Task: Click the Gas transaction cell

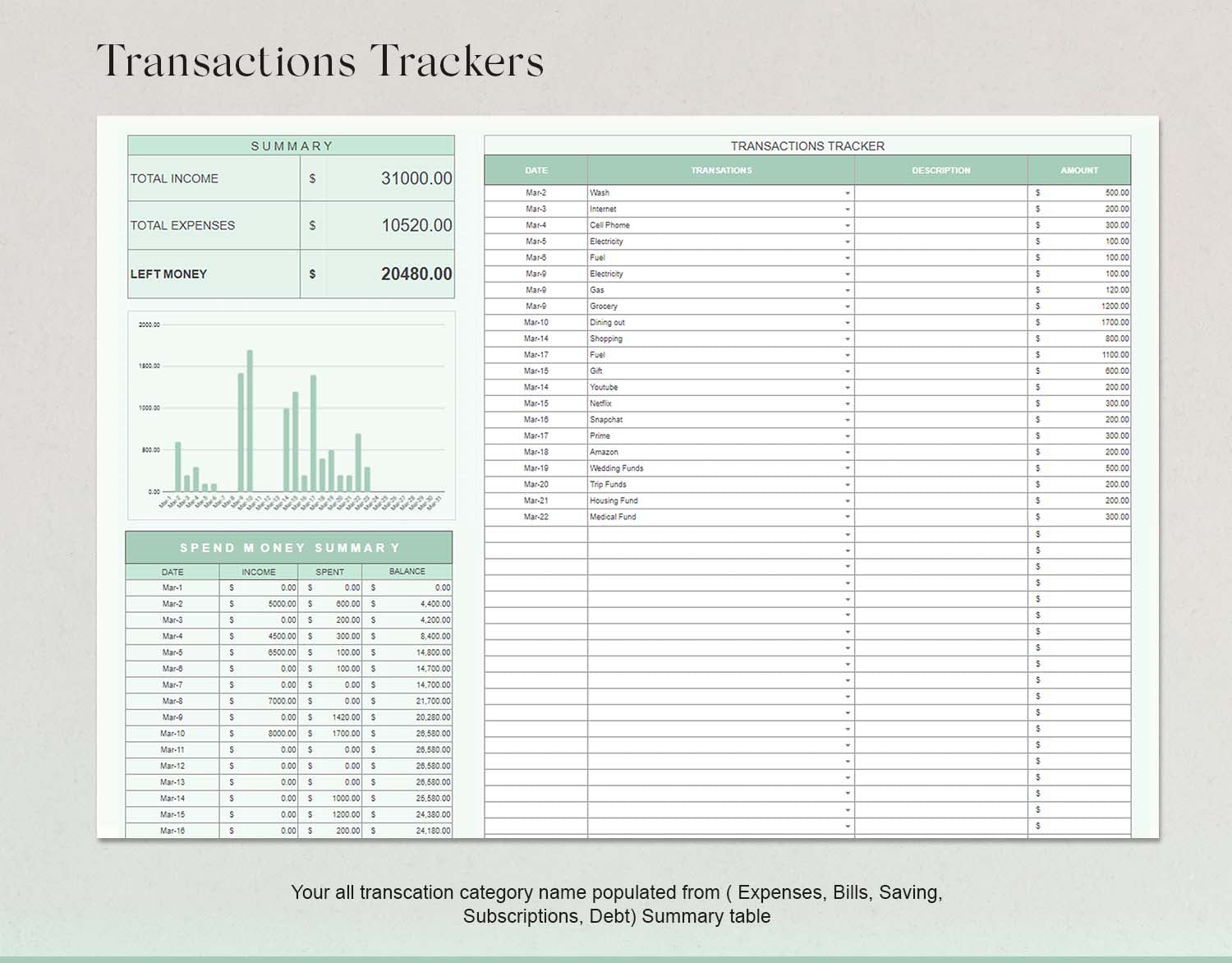Action: 721,290
